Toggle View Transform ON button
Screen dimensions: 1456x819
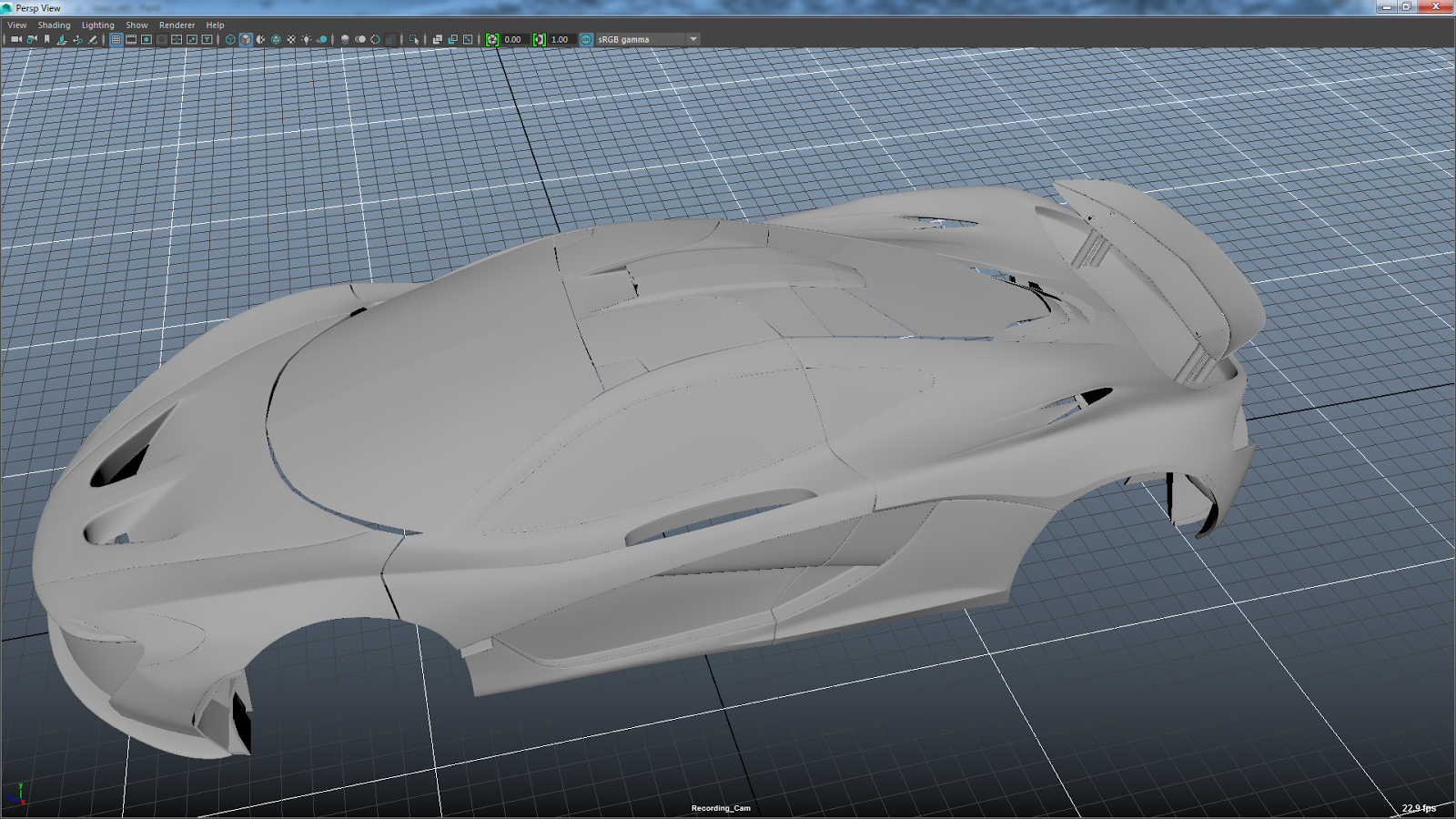(x=587, y=40)
